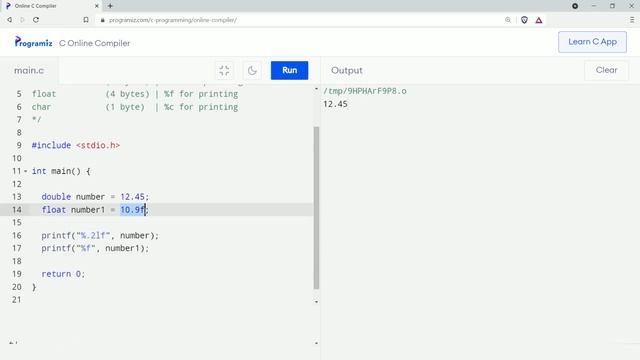Open the zoom magnifier icon in address bar
The height and width of the screenshot is (360, 640).
(x=508, y=20)
